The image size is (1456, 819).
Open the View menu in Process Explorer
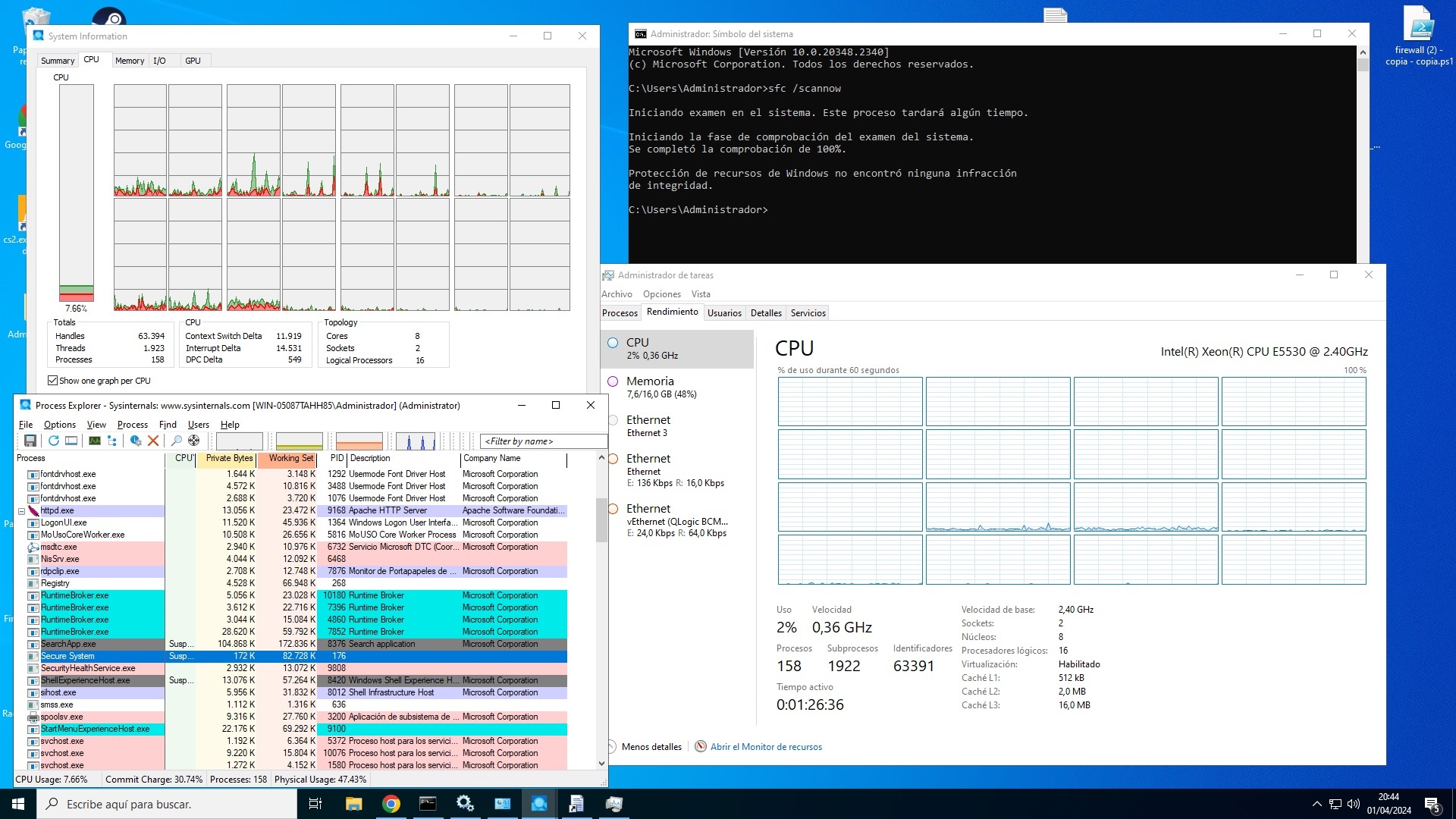(96, 425)
